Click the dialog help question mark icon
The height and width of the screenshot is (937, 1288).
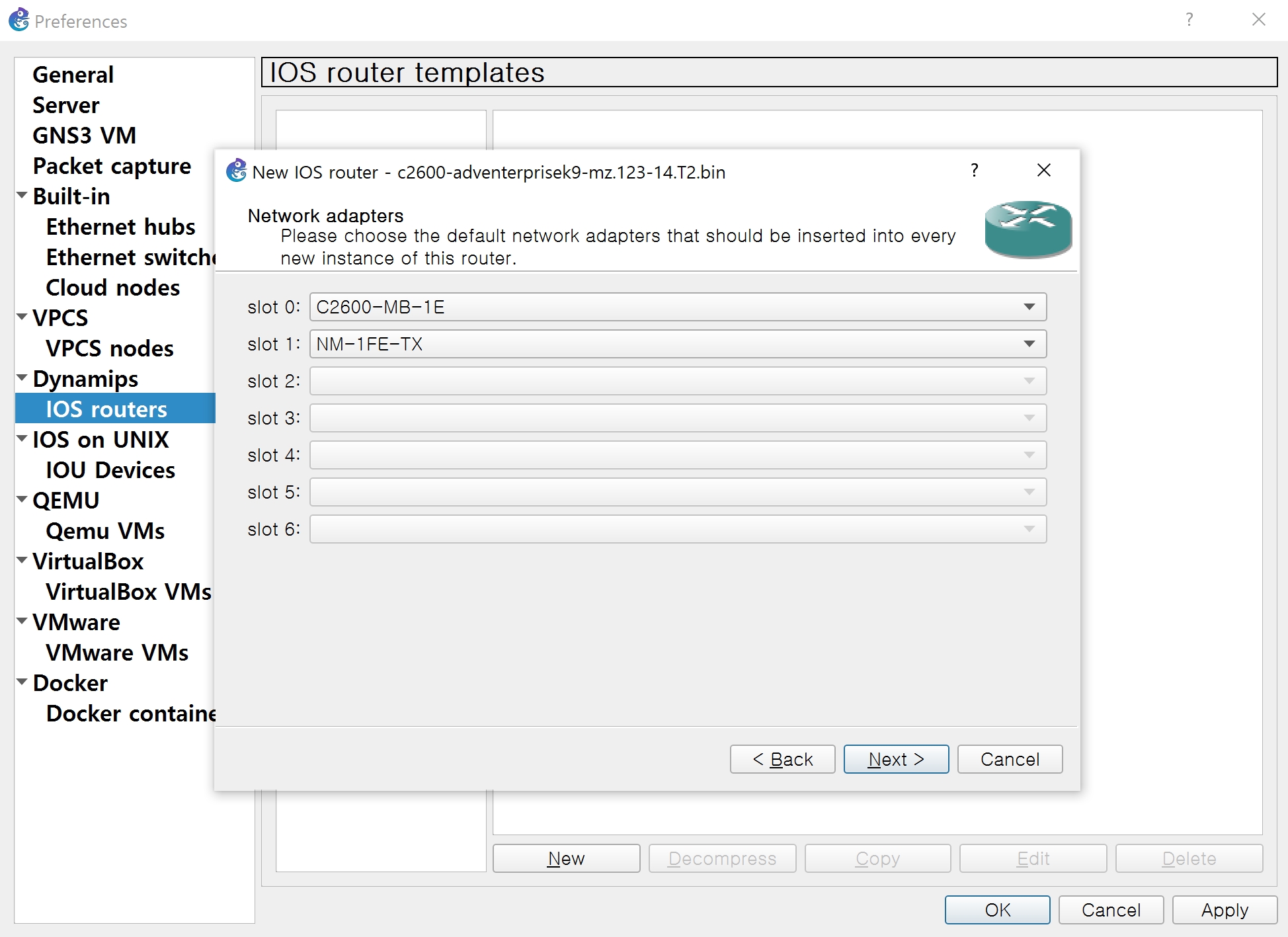pyautogui.click(x=974, y=171)
